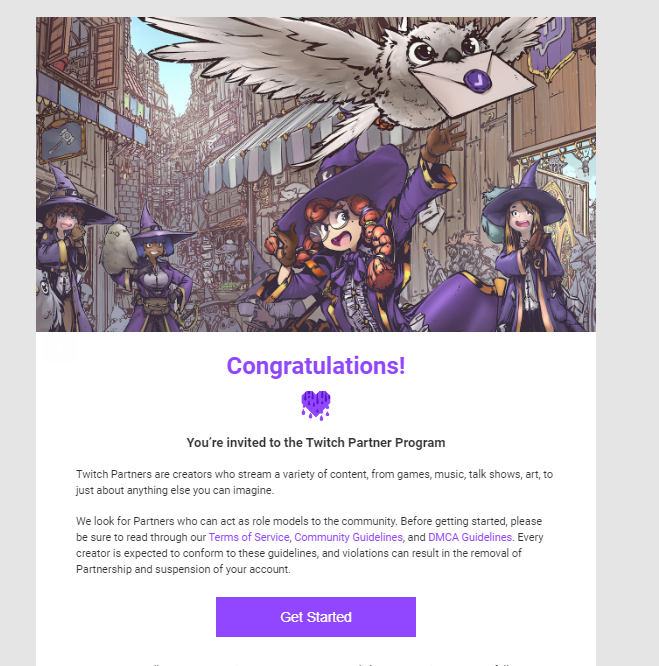Viewport: 659px width, 666px height.
Task: Click the small owl perched on witch's shoulder
Action: 117,248
